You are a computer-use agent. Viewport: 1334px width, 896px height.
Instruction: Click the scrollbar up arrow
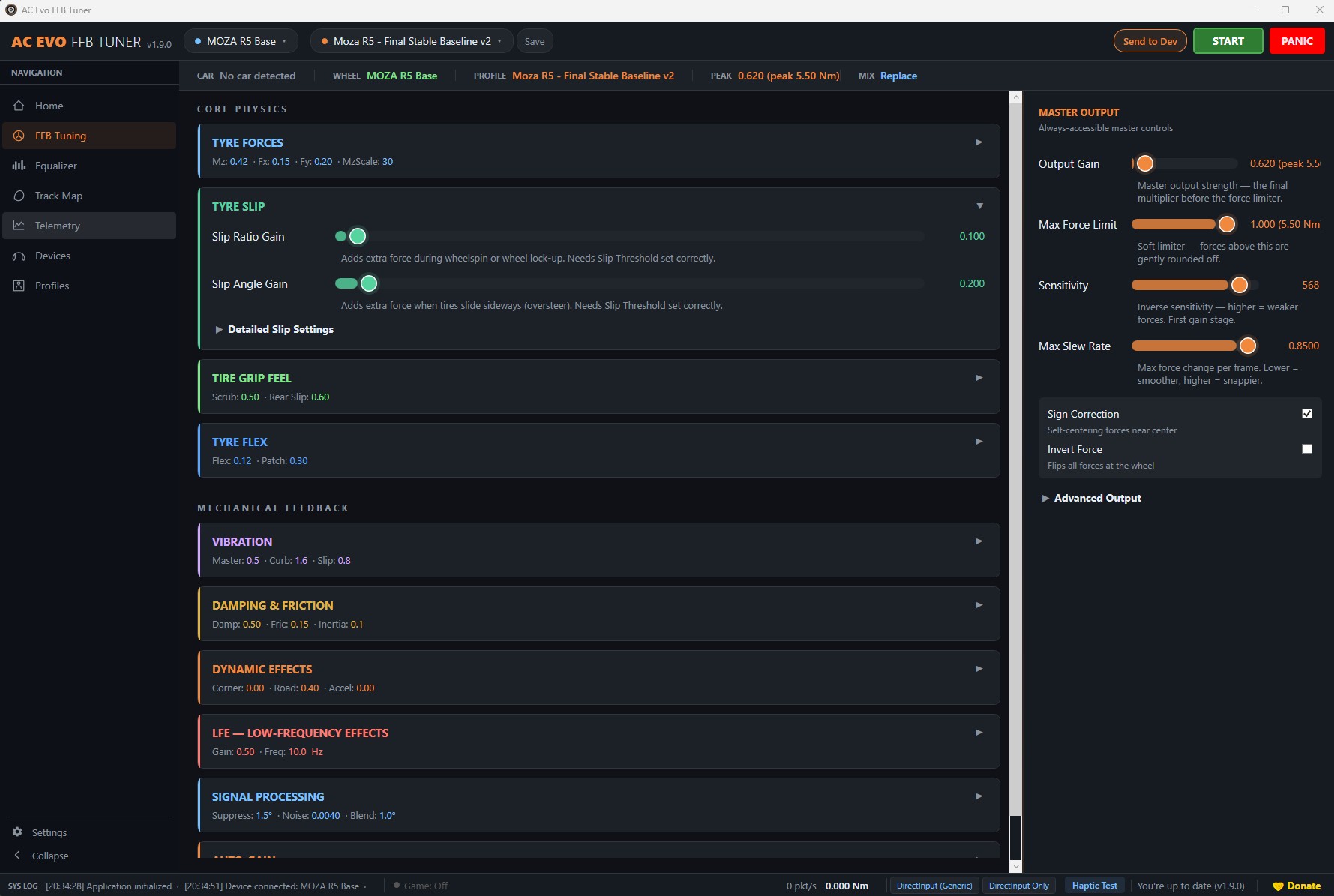1016,97
